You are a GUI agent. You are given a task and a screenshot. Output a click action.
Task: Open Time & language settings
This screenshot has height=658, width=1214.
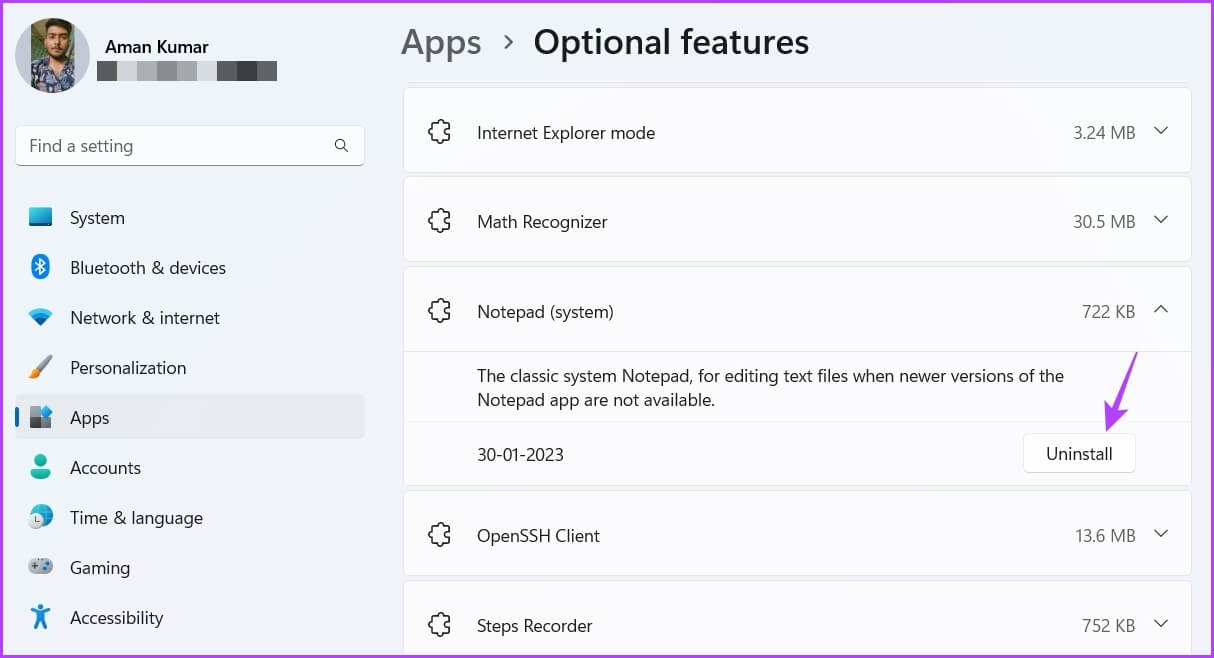(190, 517)
